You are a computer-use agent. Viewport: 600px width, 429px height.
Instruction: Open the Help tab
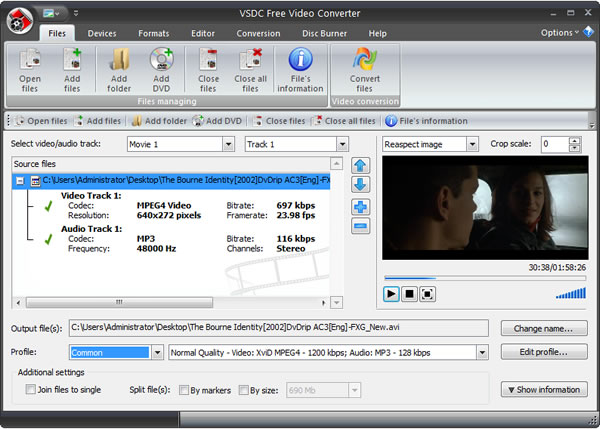coord(377,34)
